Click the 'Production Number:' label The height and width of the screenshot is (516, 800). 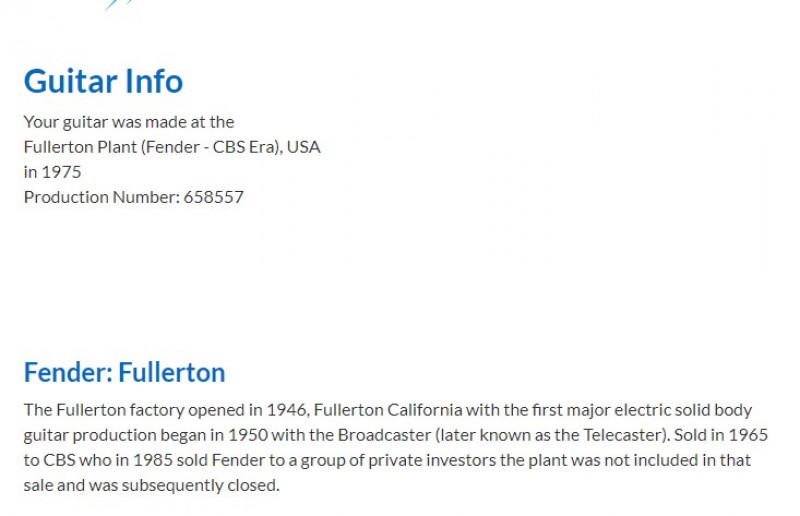click(102, 197)
